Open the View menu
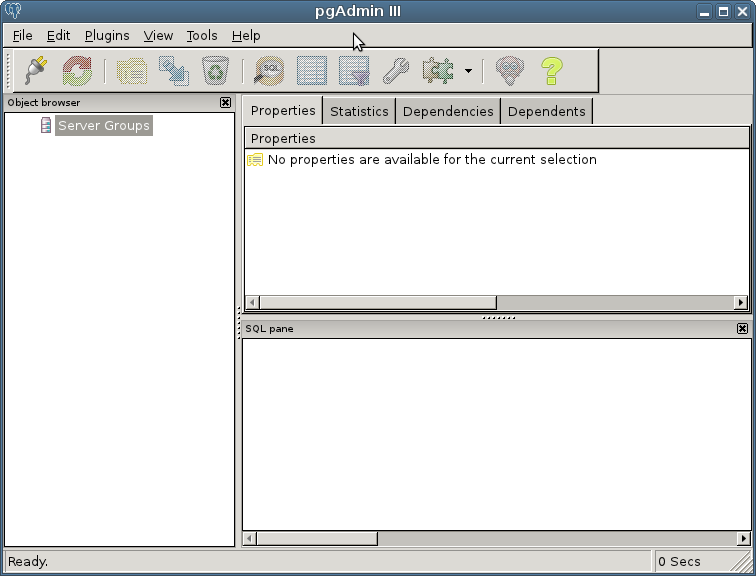Image resolution: width=756 pixels, height=576 pixels. point(158,36)
